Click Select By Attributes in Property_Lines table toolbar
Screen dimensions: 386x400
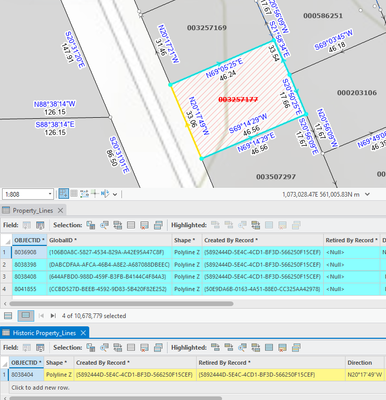[91, 225]
